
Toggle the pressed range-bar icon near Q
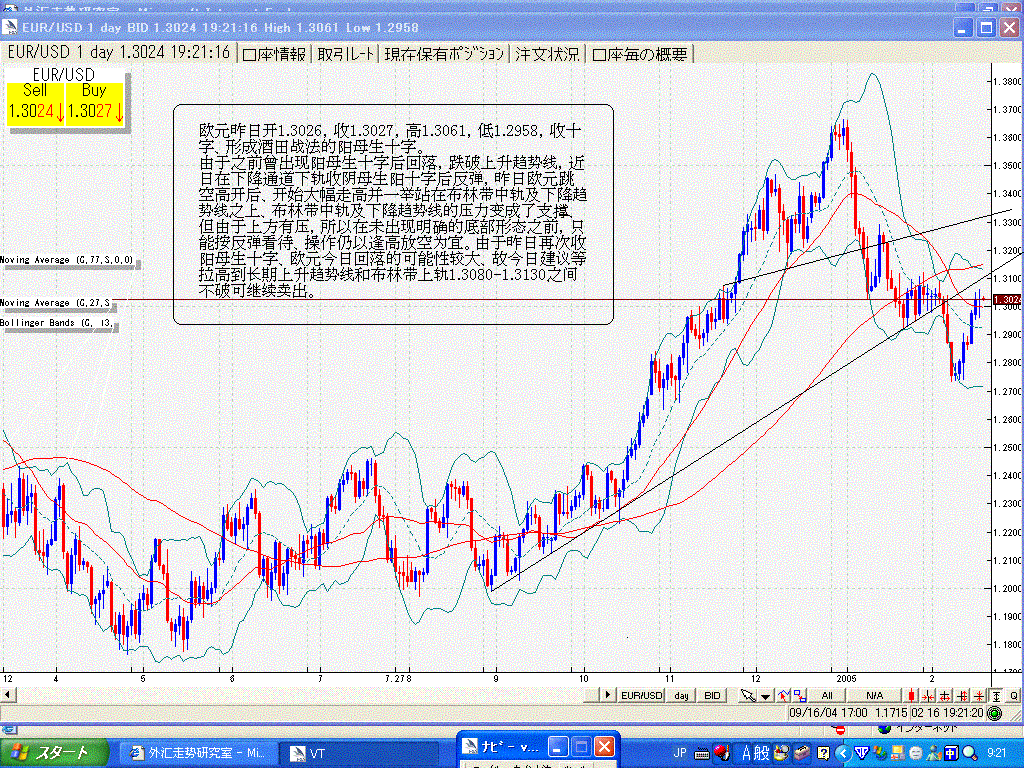[997, 694]
